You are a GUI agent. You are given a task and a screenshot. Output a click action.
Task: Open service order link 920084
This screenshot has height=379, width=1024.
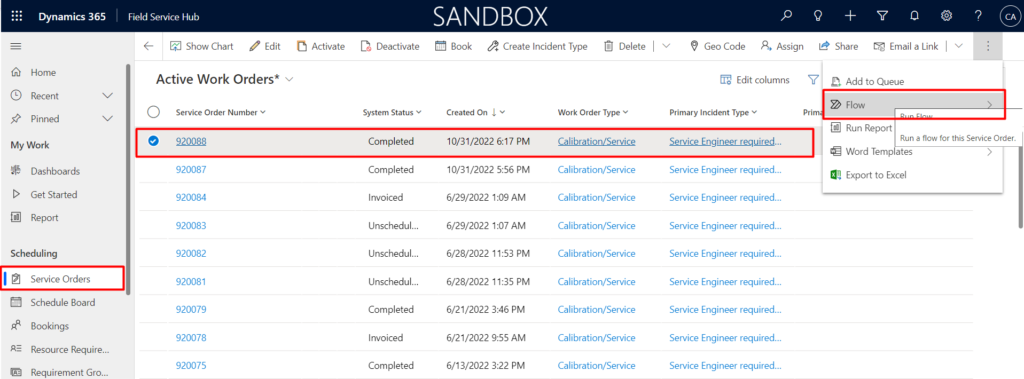tap(191, 197)
